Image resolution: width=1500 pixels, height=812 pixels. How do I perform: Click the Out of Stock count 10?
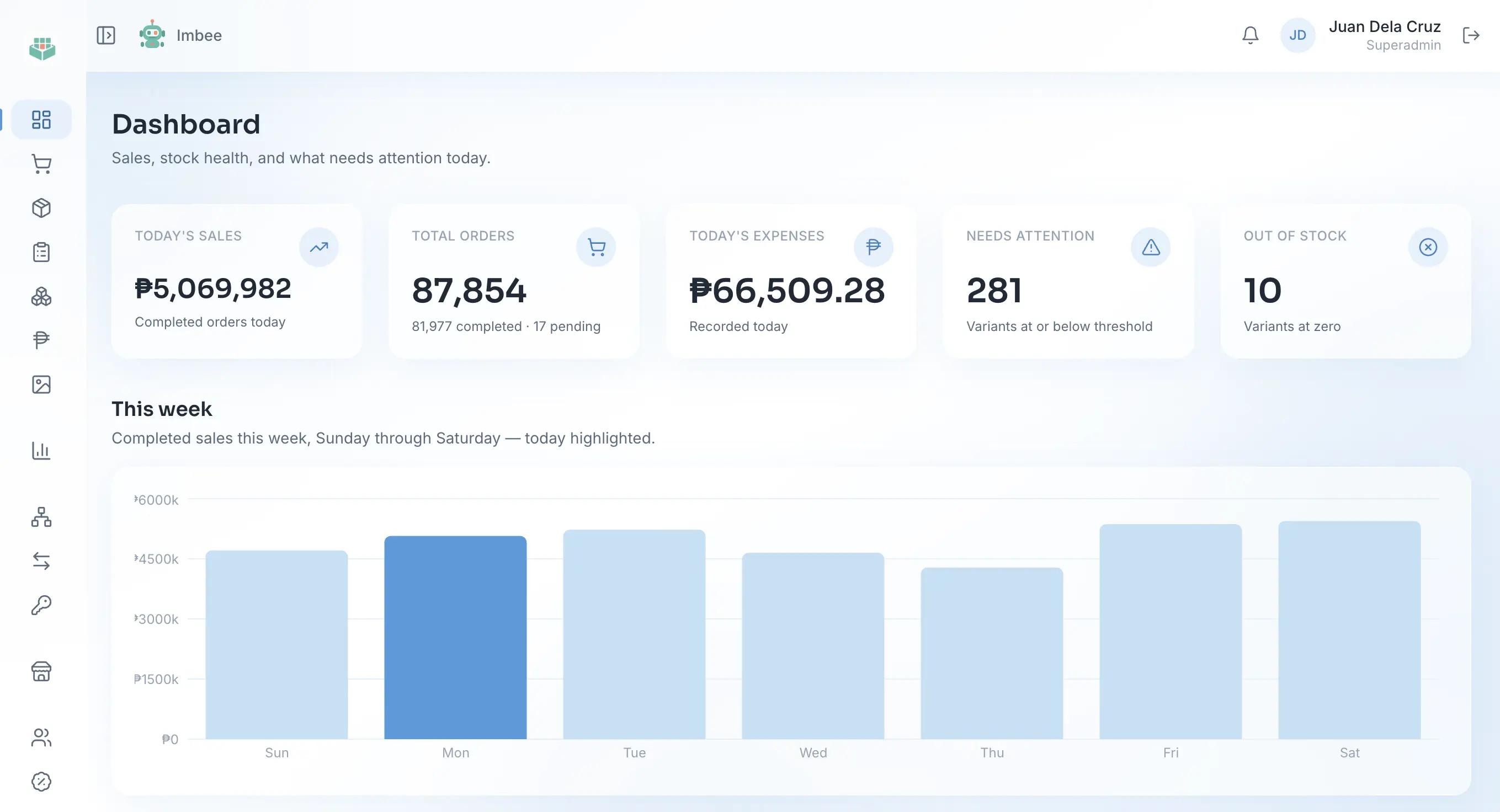(x=1263, y=291)
